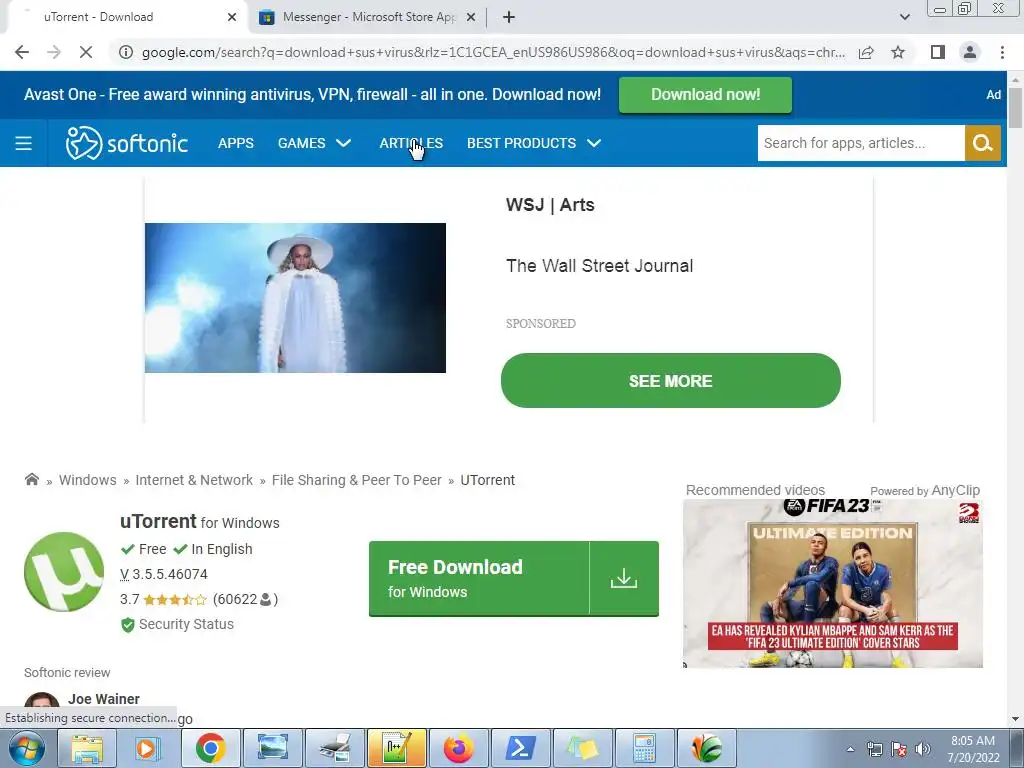Click the download arrow icon beside Free Download

(624, 578)
